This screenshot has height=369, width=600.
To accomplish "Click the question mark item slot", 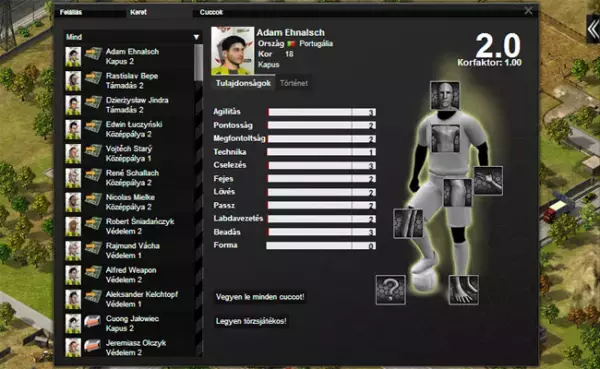I will coord(390,289).
